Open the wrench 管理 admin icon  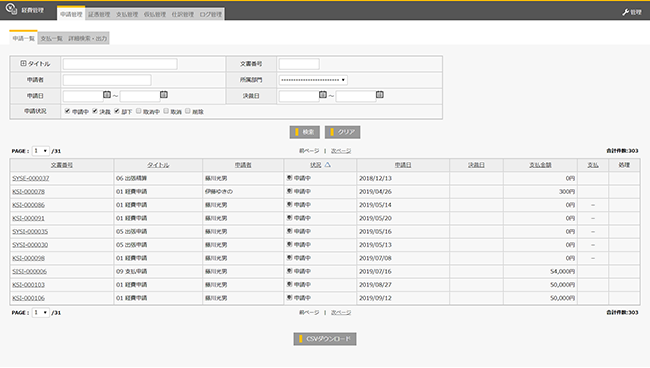coord(626,12)
